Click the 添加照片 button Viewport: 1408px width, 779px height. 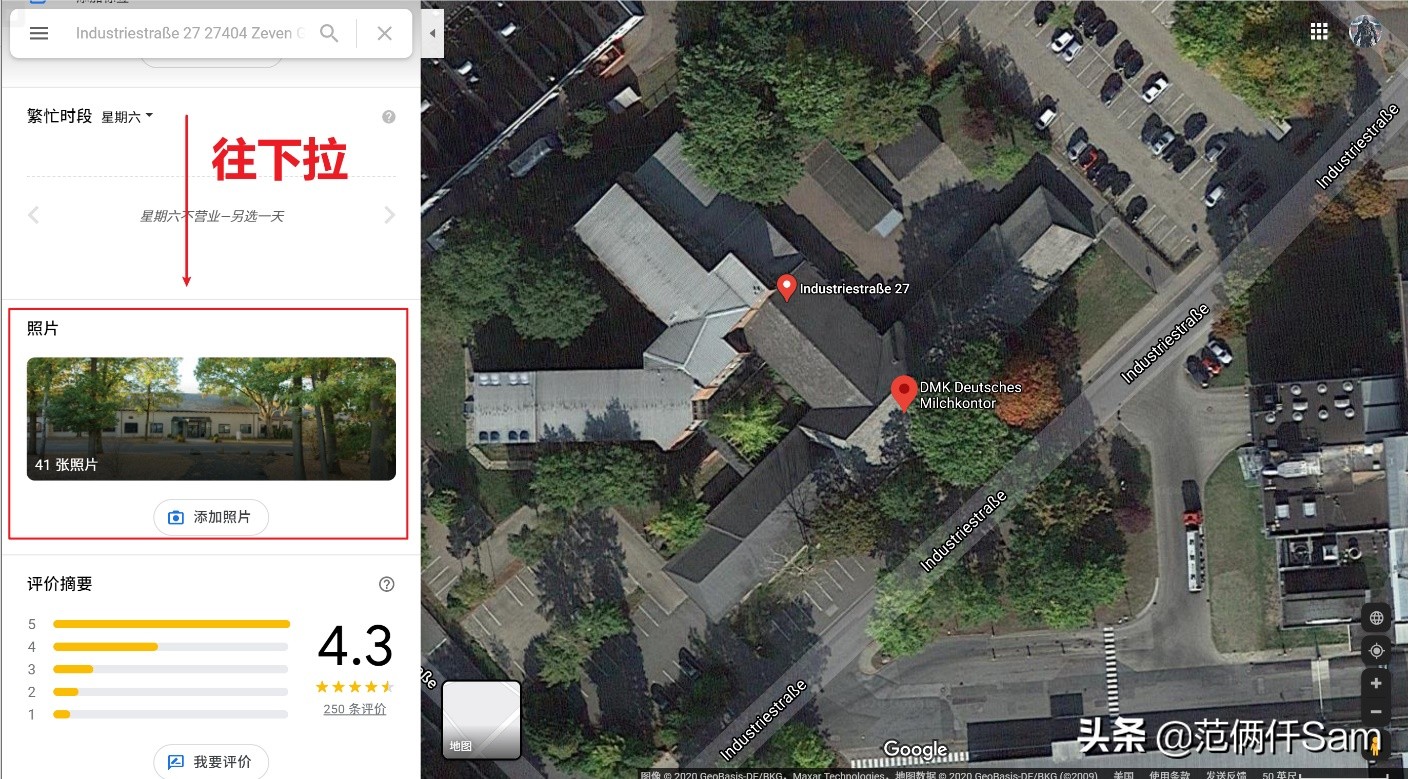(x=211, y=517)
